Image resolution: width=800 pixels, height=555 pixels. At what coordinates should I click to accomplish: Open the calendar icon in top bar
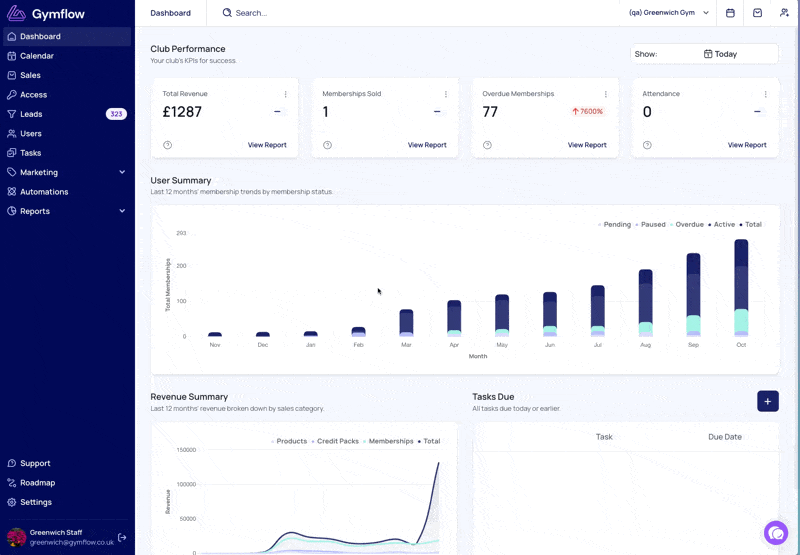[730, 13]
